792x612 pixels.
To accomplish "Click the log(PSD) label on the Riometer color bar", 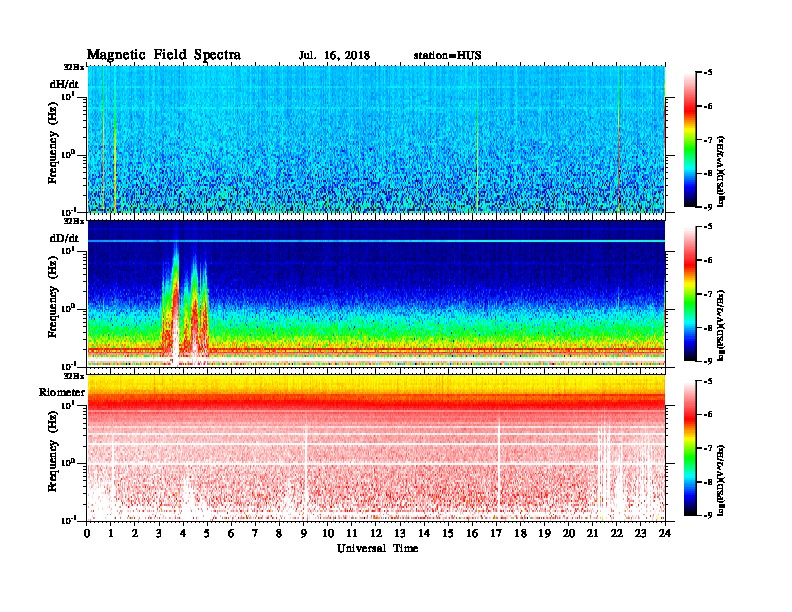I will pos(721,480).
